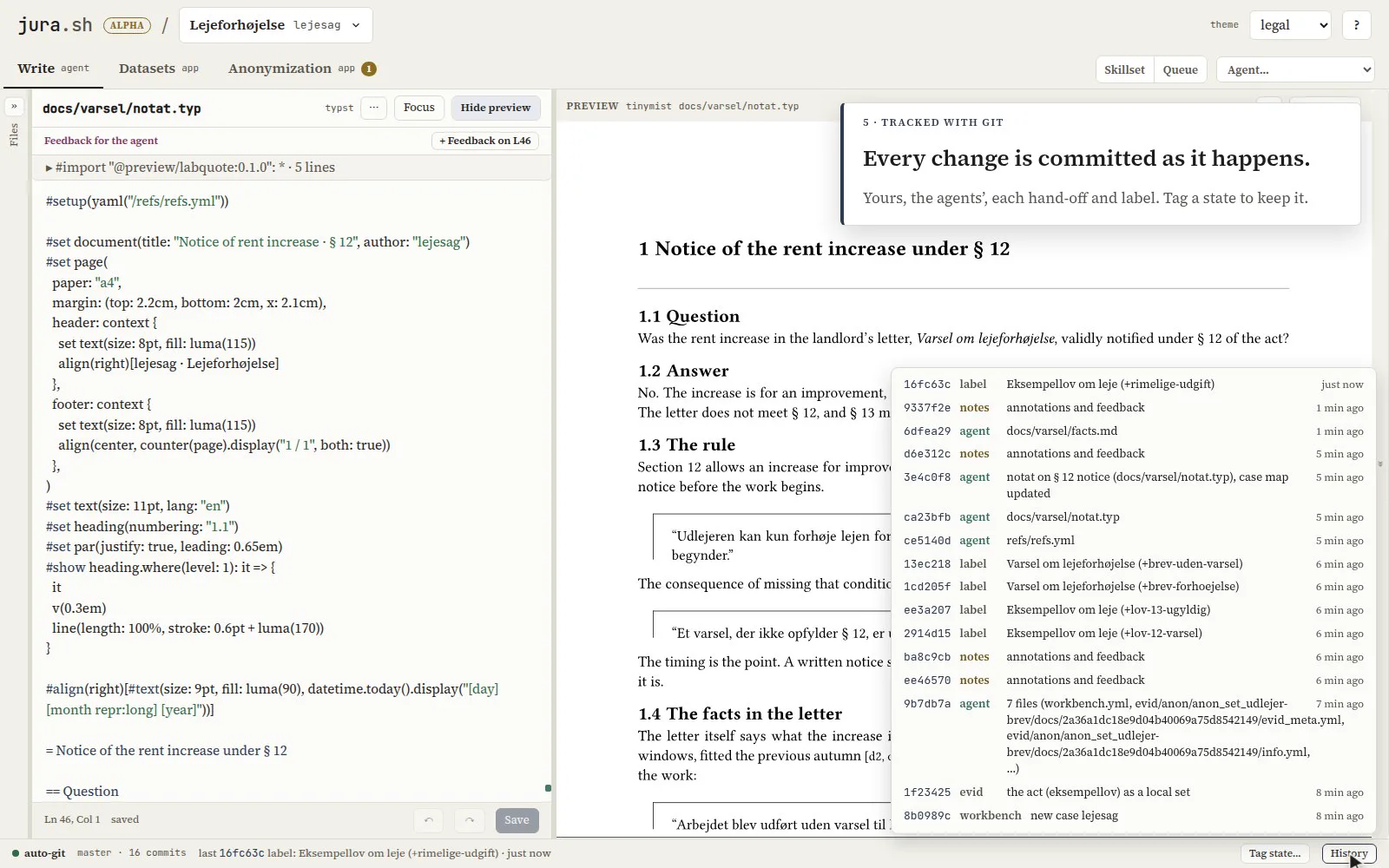Select commit 2914d15 lov-12-varsel label

(1133, 634)
